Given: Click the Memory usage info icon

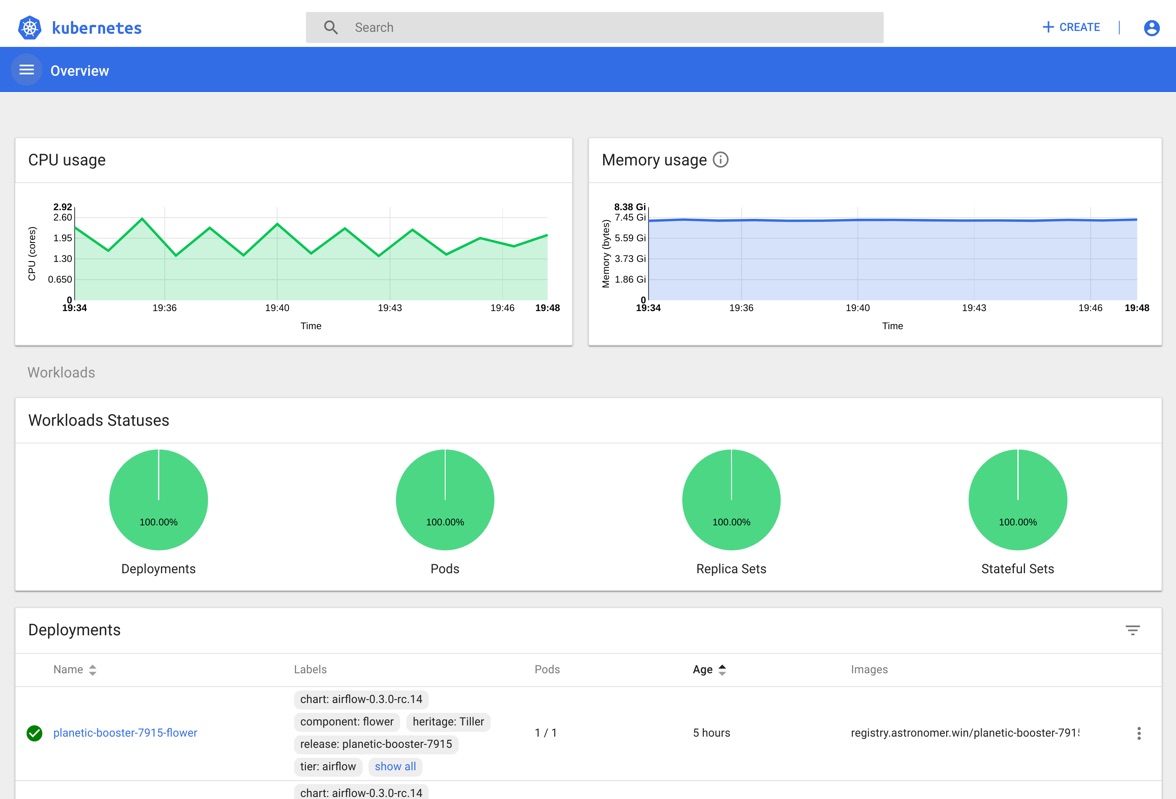Looking at the screenshot, I should click(720, 160).
